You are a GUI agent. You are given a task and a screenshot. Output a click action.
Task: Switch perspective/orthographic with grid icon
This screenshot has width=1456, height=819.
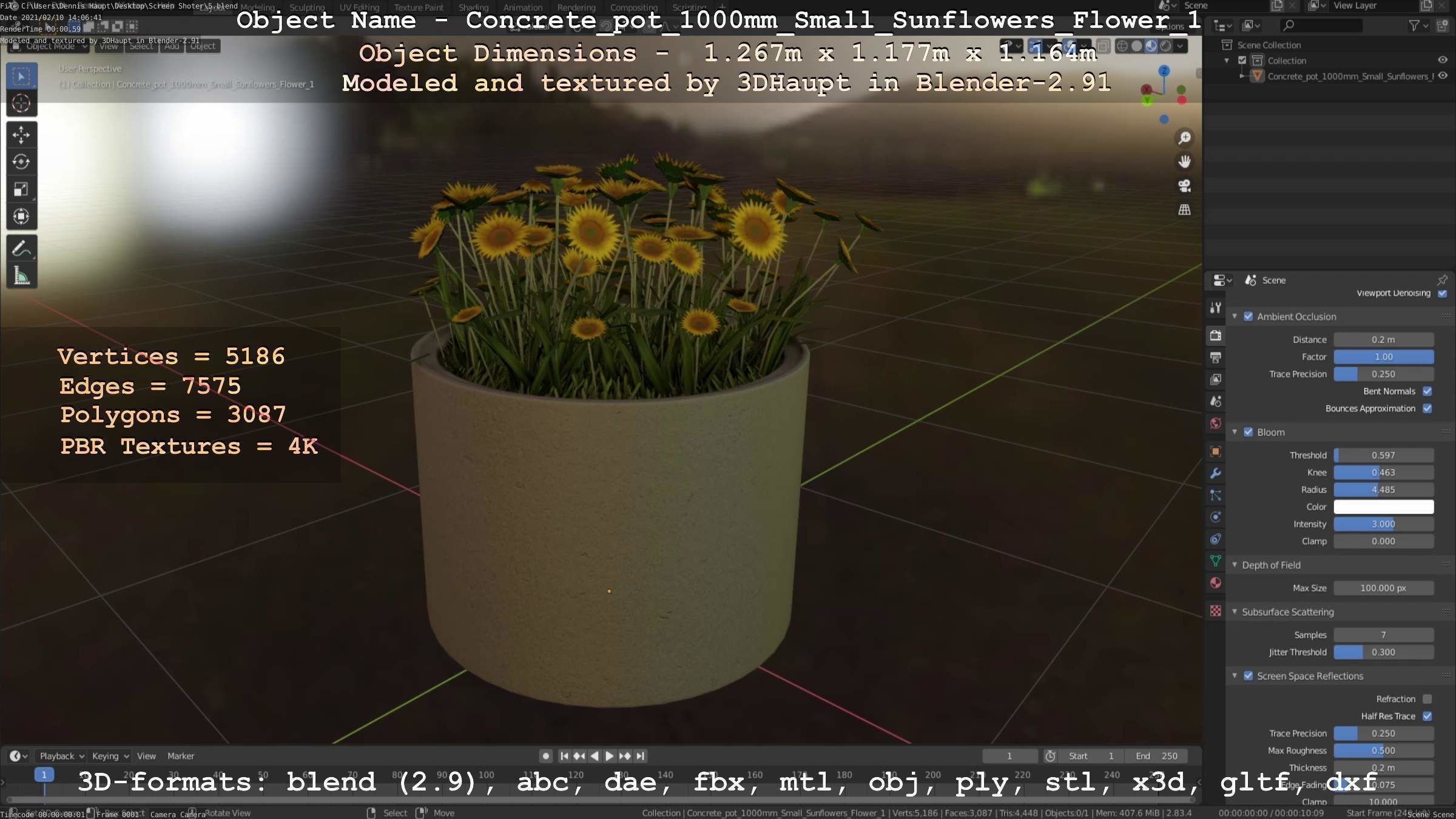point(1184,210)
